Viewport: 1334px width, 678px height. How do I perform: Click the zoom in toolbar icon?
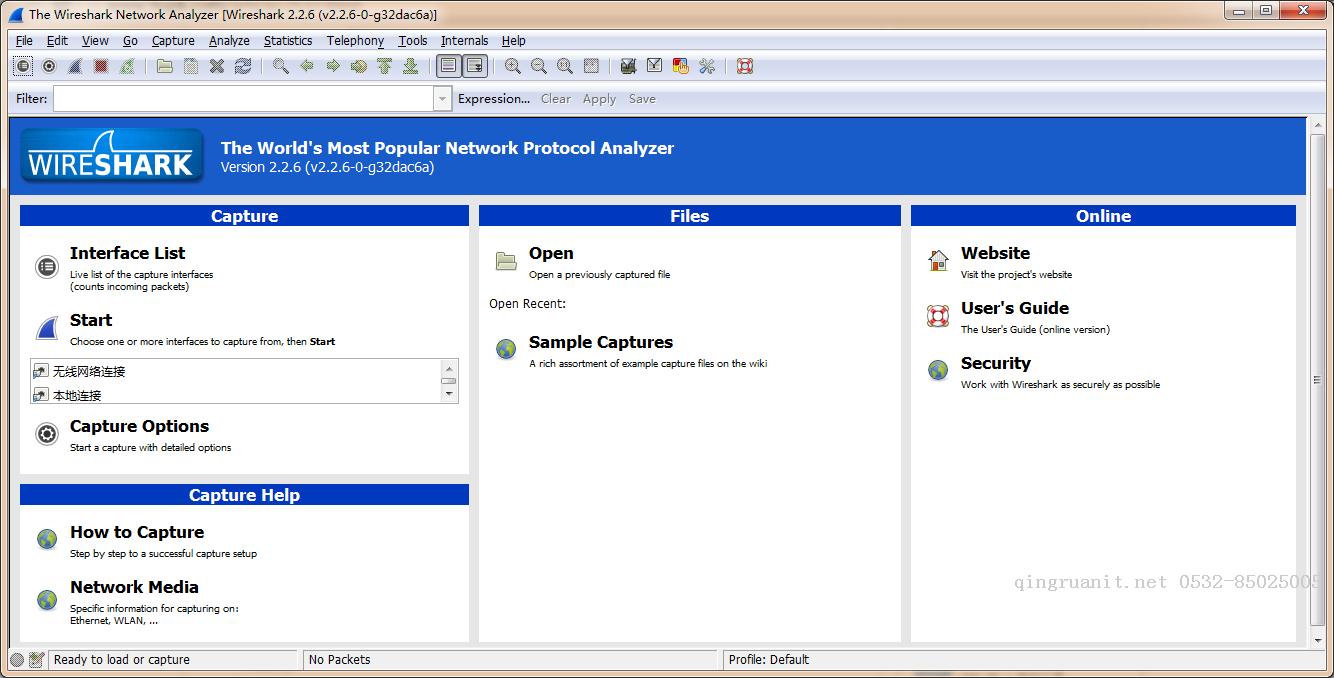click(x=513, y=66)
